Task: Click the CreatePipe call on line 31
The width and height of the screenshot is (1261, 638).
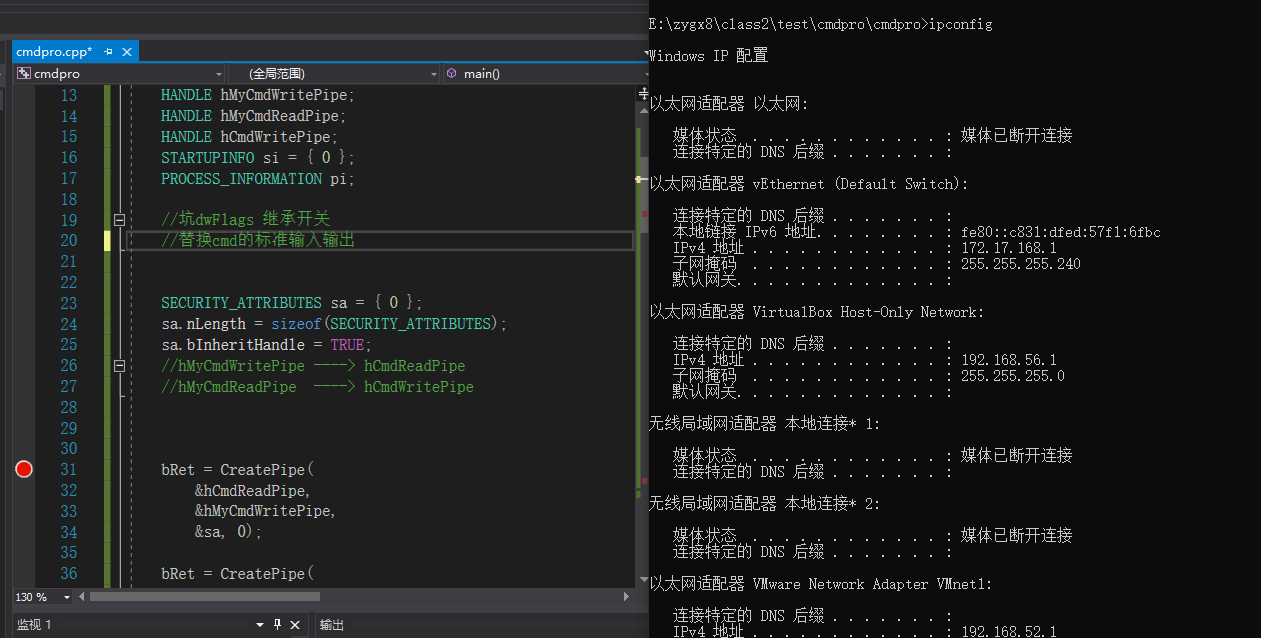Action: (x=238, y=469)
